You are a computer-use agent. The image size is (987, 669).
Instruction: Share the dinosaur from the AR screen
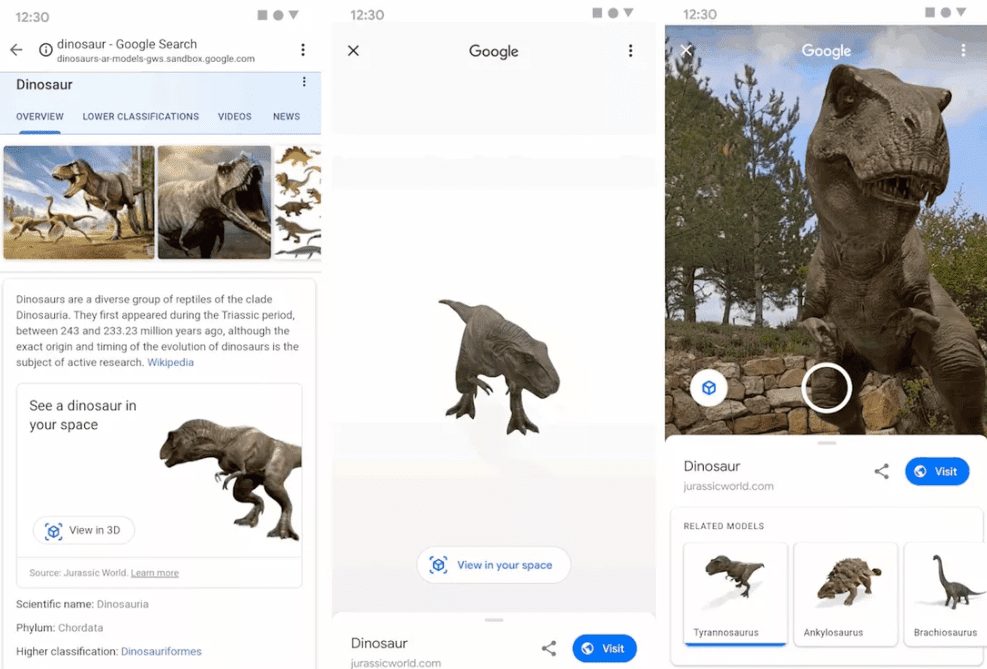pos(882,471)
